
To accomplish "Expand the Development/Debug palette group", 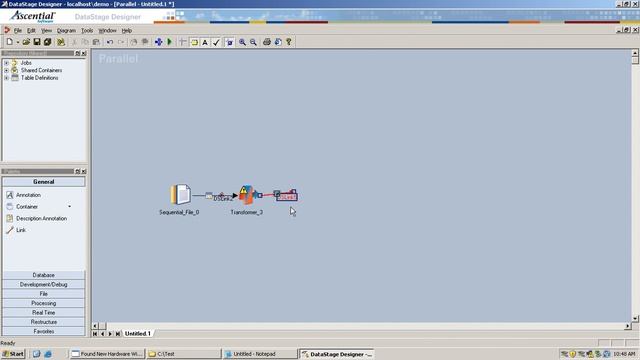I will 44,285.
